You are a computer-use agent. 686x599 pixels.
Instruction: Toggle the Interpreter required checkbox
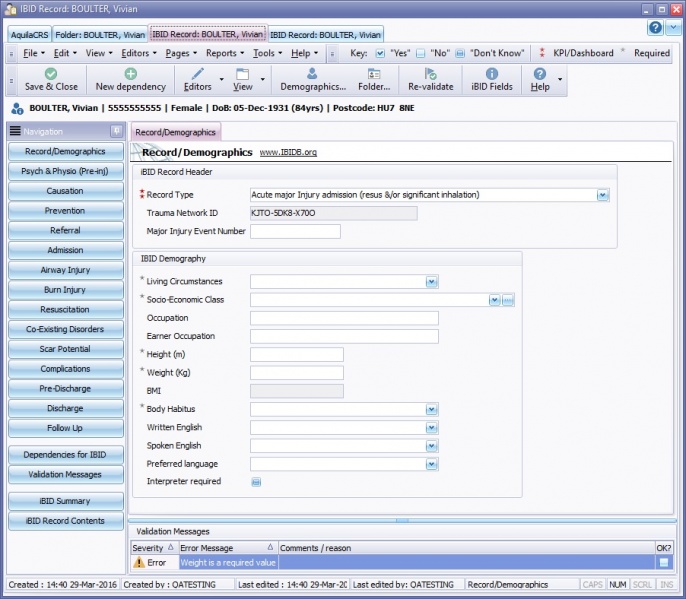[x=256, y=482]
